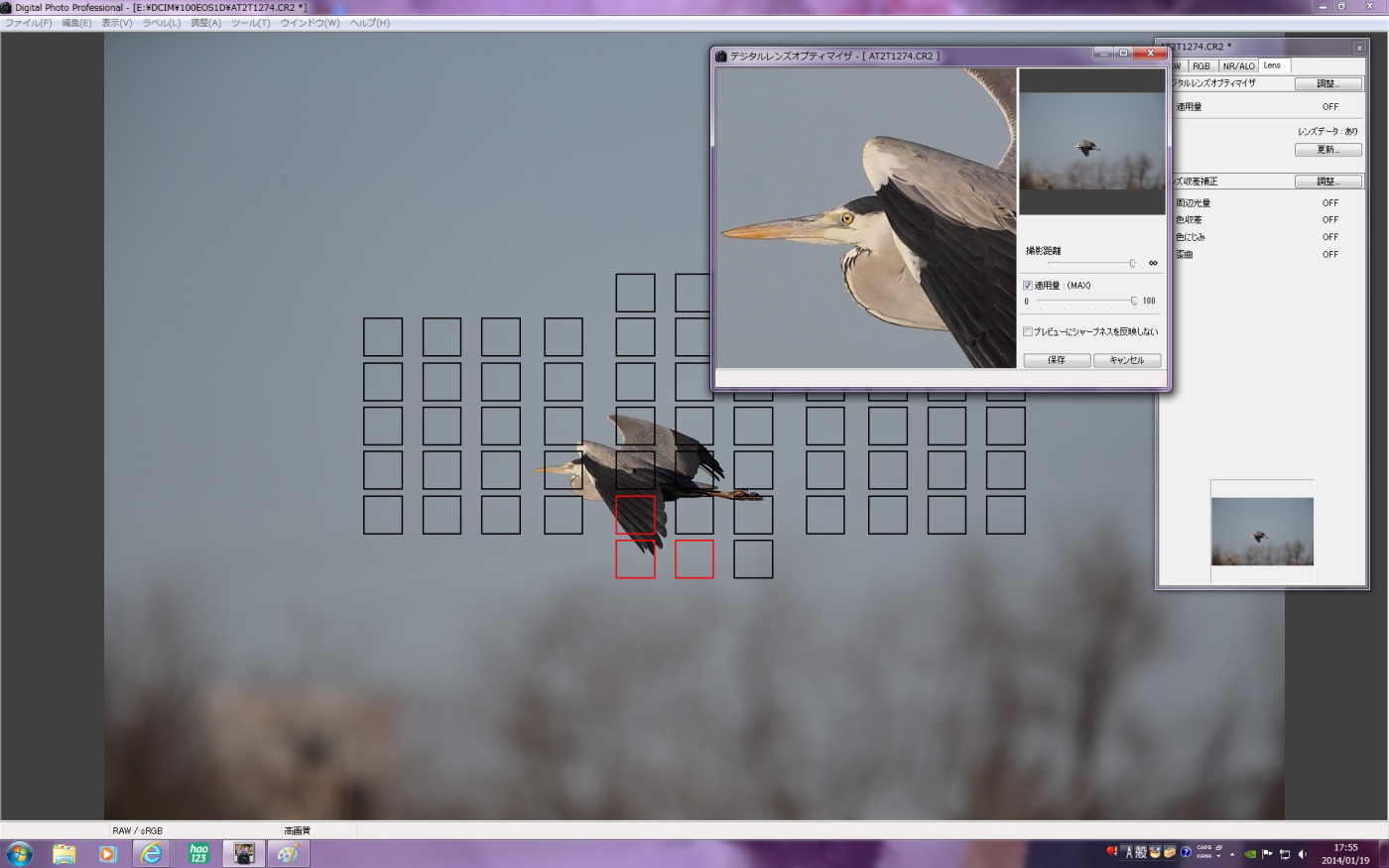Close the Digital Lens Optimizer dialog

click(x=1151, y=53)
